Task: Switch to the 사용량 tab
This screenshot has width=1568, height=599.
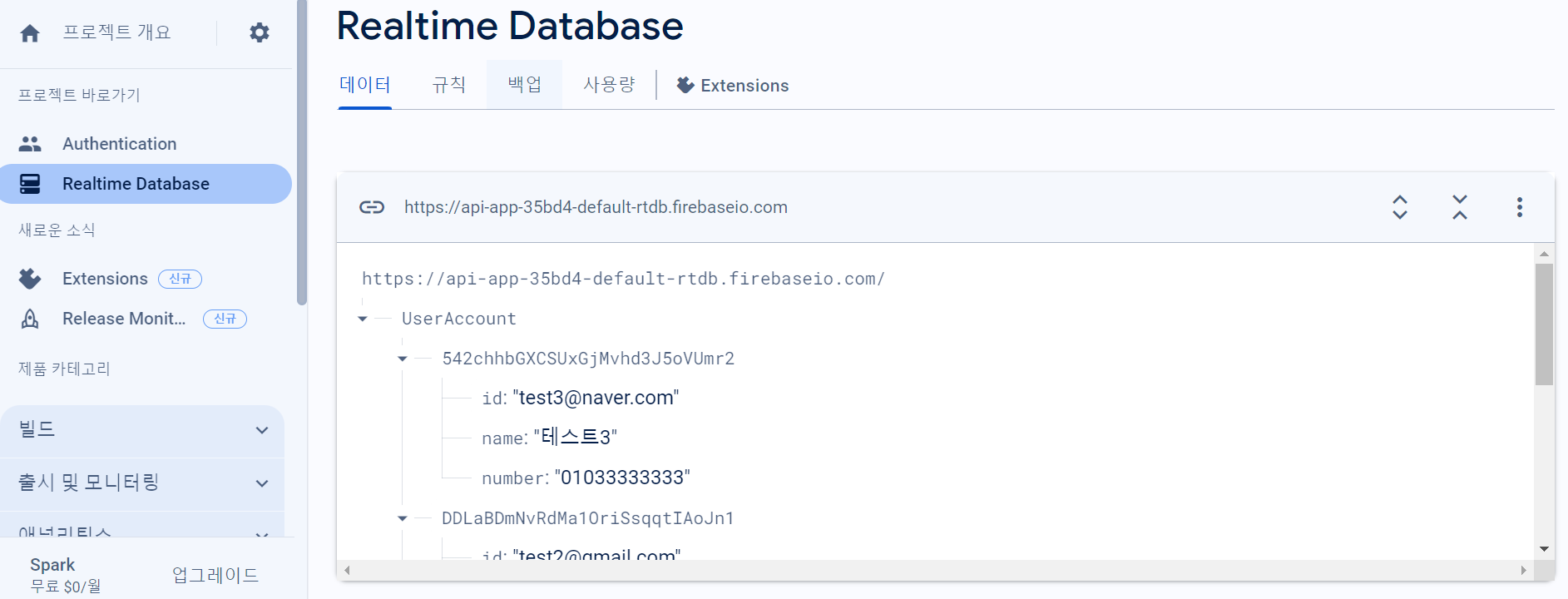Action: pyautogui.click(x=609, y=85)
